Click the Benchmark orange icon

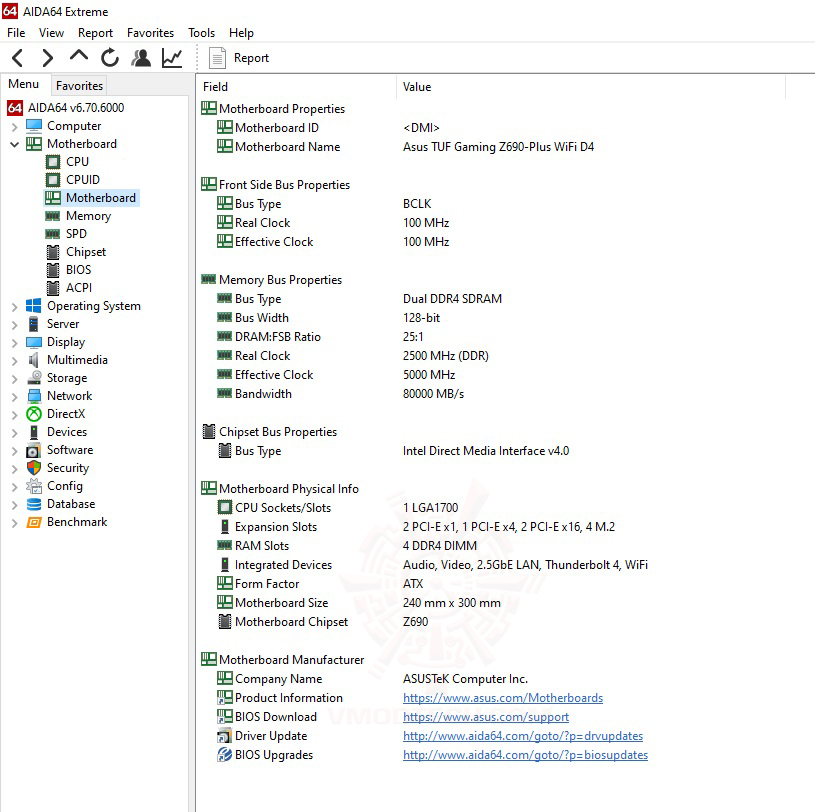[34, 522]
